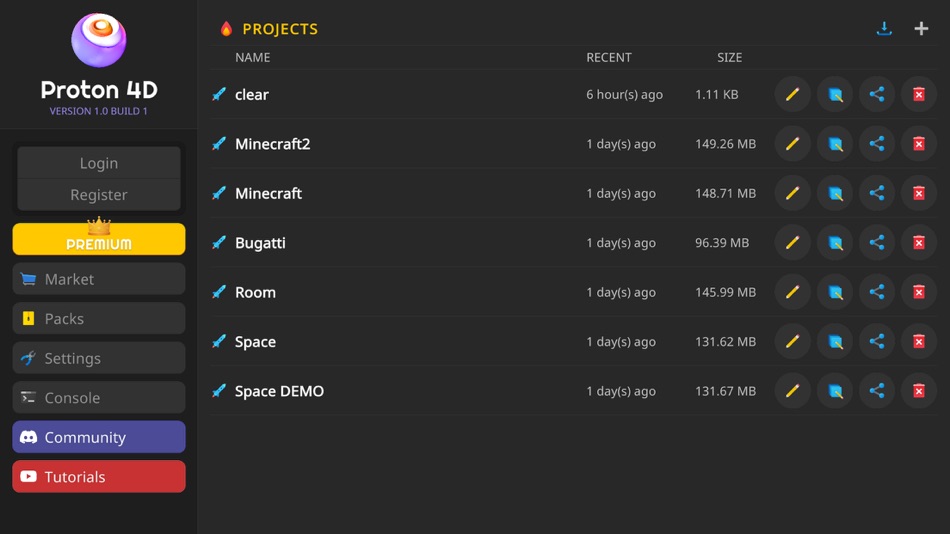Click the Login button

coord(99,163)
